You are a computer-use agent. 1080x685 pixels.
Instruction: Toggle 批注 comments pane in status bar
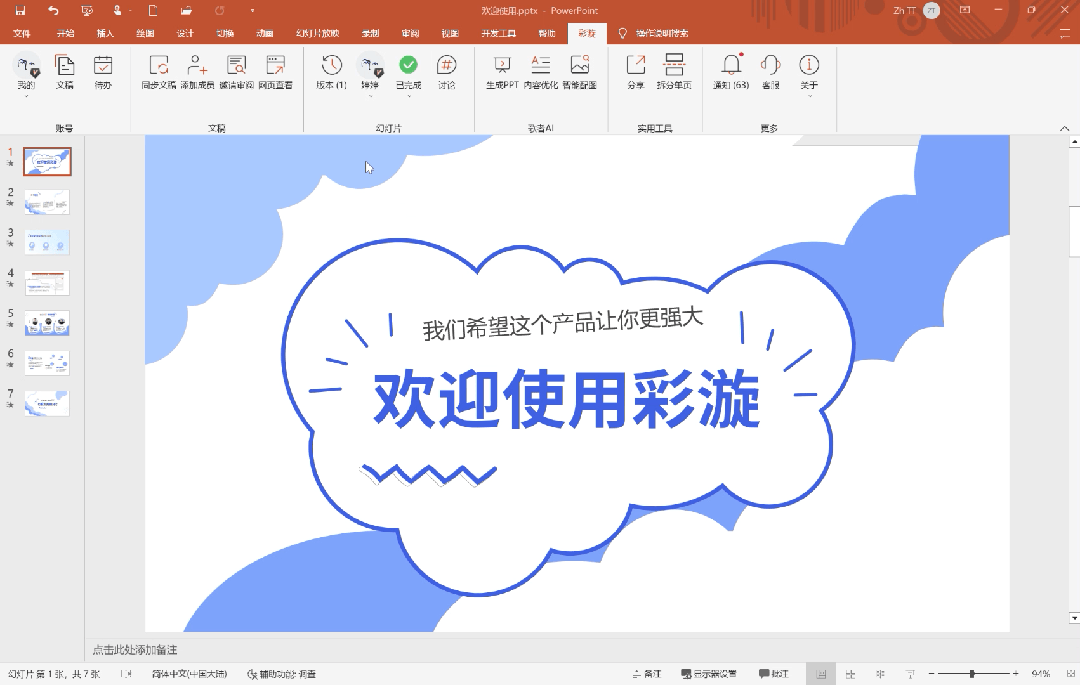click(773, 673)
